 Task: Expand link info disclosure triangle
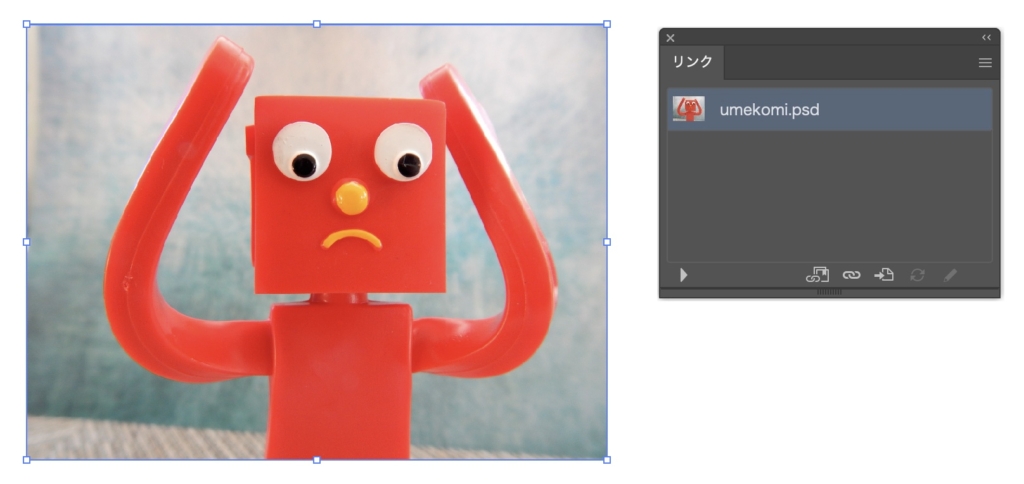pos(684,275)
